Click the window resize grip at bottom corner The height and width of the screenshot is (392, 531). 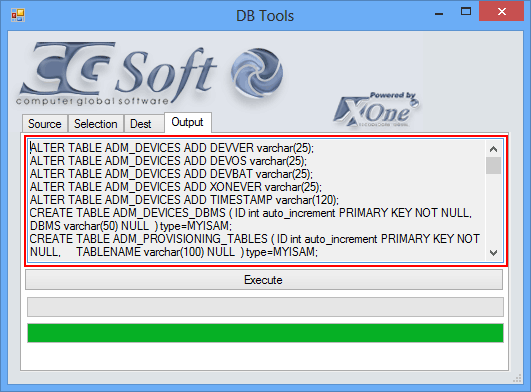[x=517, y=378]
